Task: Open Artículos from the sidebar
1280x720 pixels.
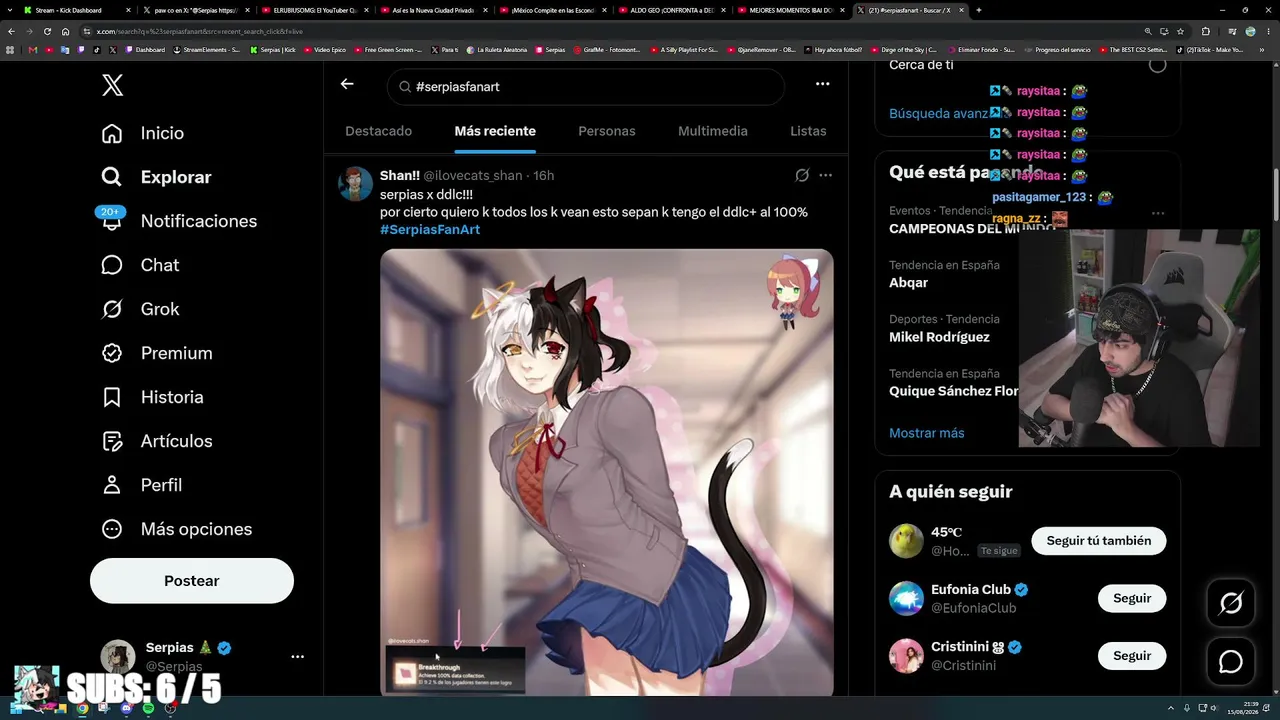Action: click(157, 441)
